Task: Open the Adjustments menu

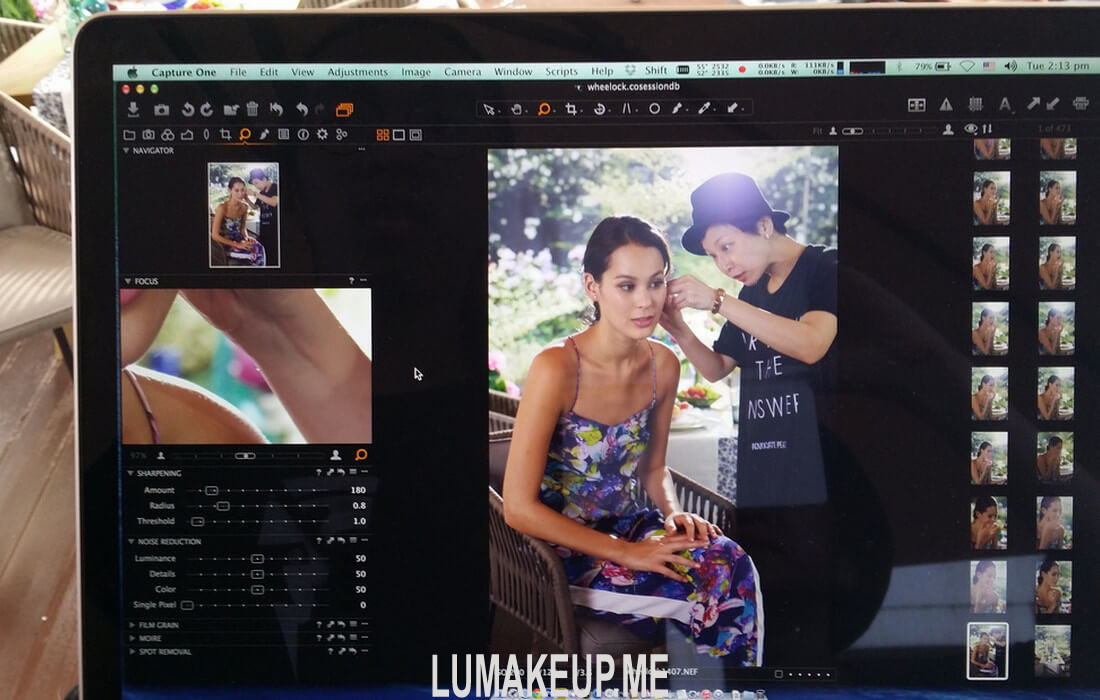Action: (357, 72)
